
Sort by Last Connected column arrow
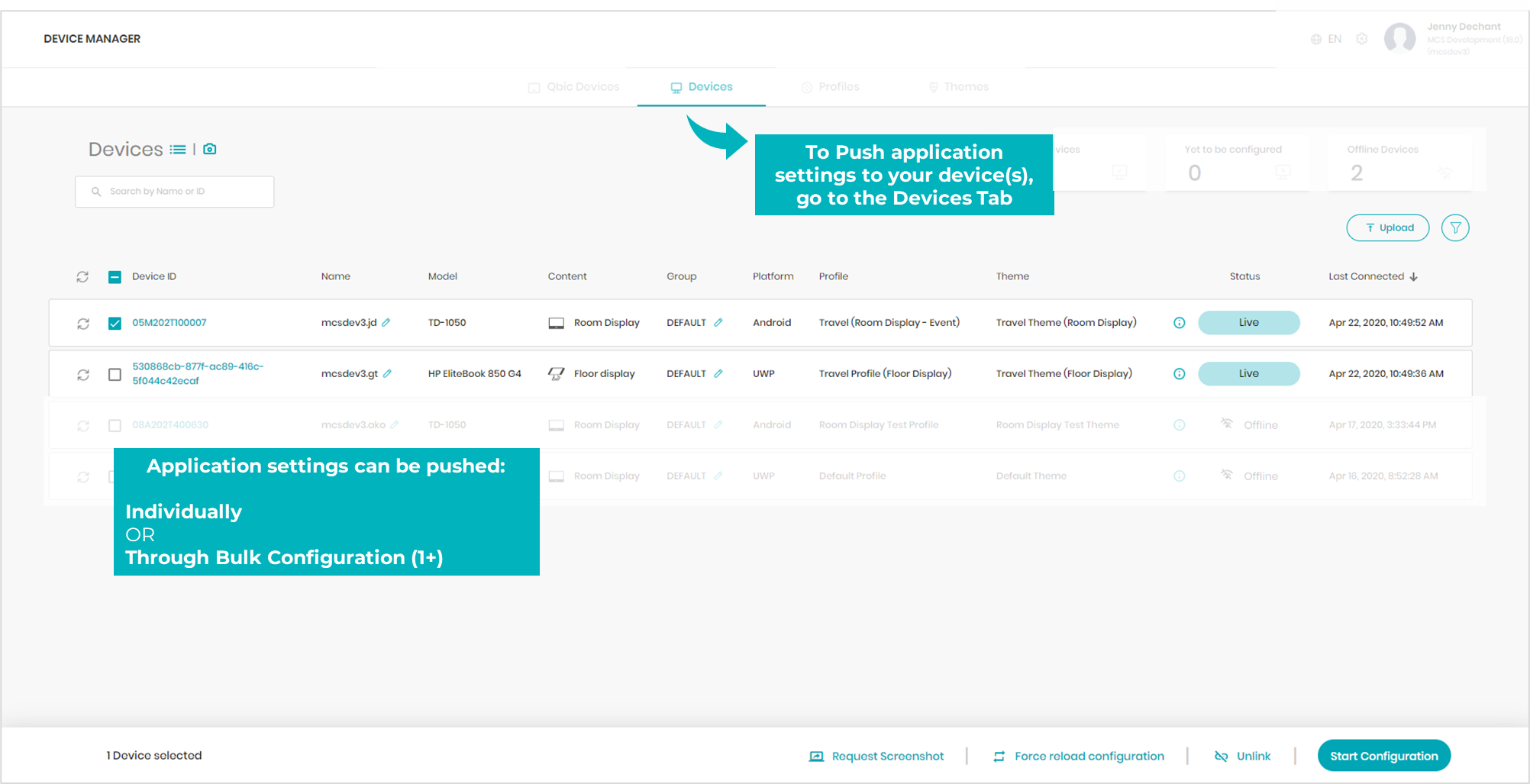click(x=1414, y=276)
